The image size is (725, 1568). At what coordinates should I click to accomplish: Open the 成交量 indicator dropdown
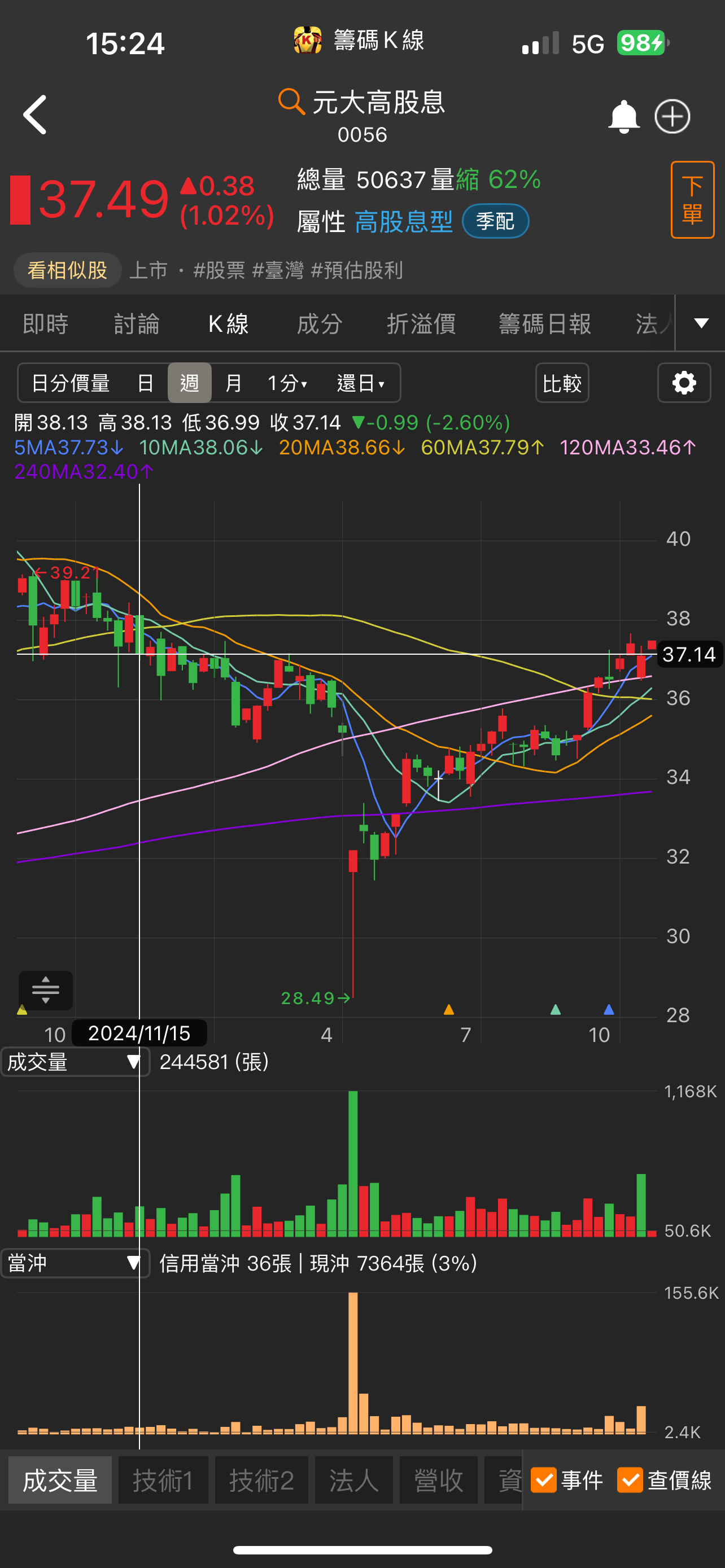(75, 1062)
